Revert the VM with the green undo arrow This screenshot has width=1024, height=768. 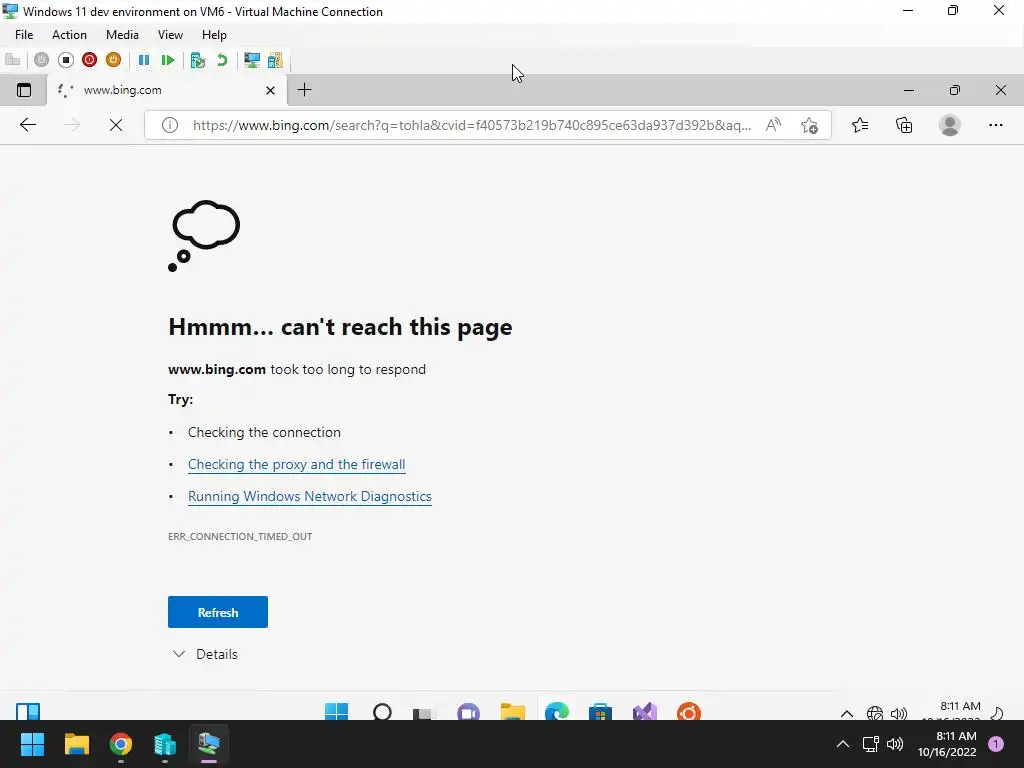(222, 60)
